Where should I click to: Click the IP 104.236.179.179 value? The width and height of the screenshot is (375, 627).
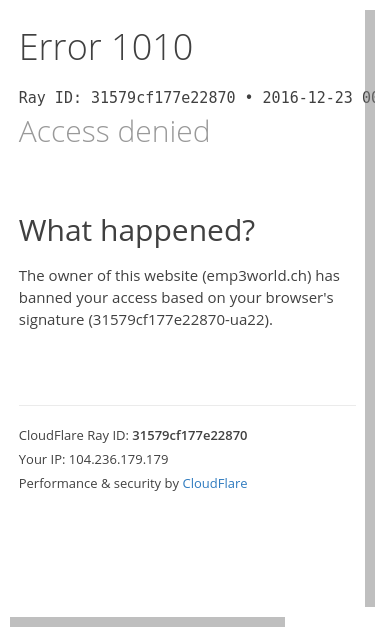118,459
